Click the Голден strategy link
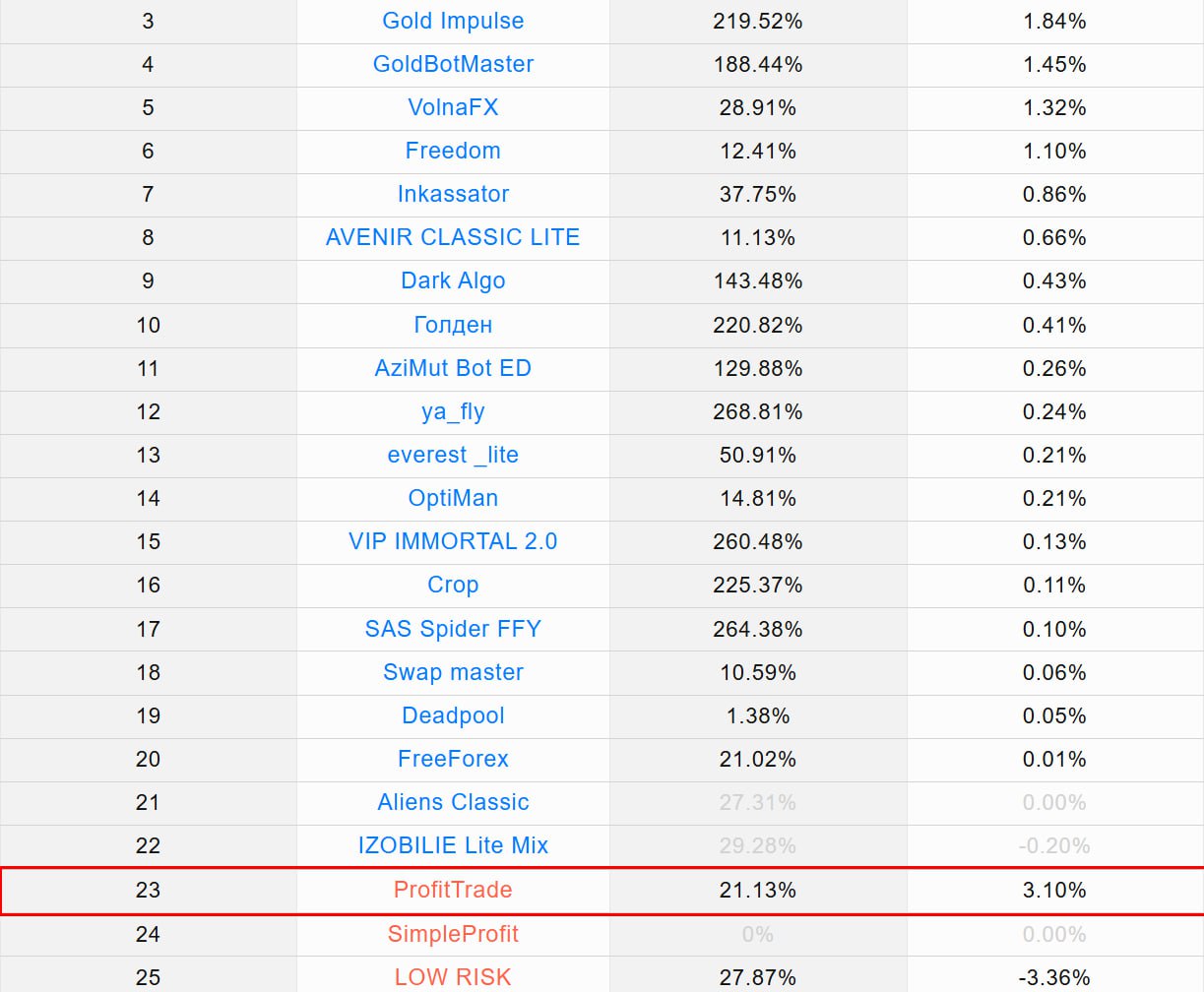Viewport: 1204px width, 992px height. [x=453, y=325]
